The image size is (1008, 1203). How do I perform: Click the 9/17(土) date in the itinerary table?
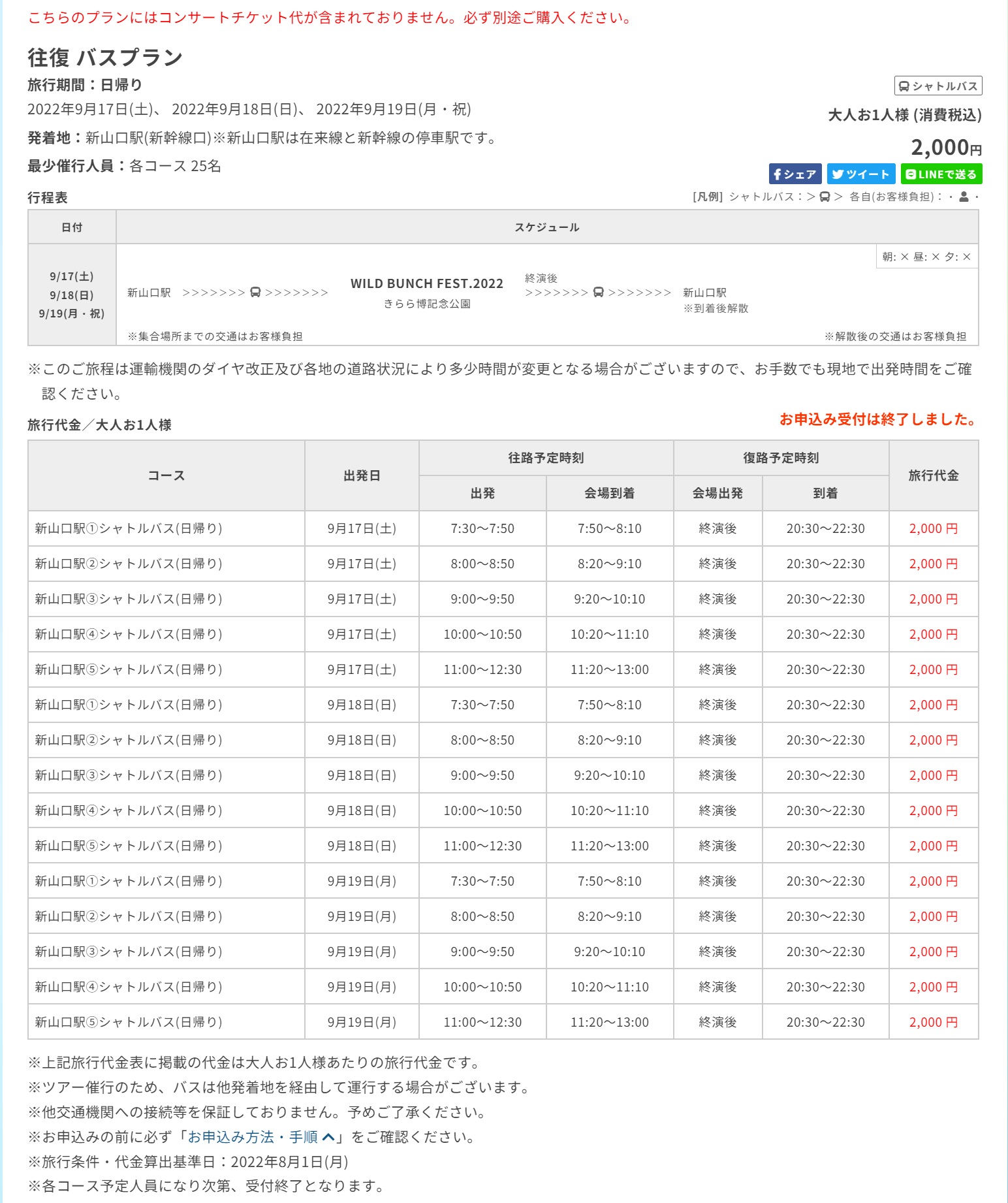click(72, 276)
